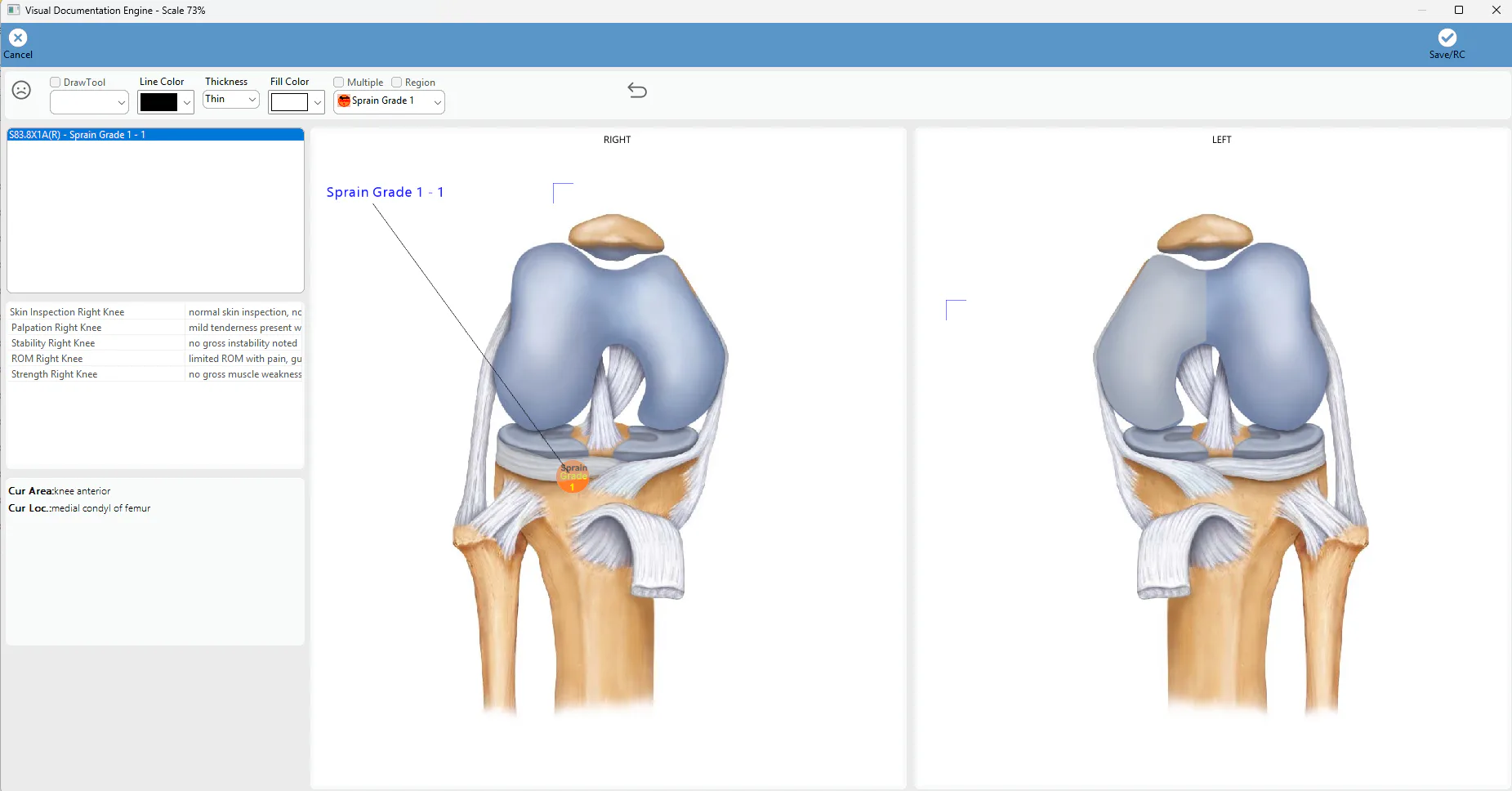Click the LEFT knee diagram image

tap(1229, 466)
